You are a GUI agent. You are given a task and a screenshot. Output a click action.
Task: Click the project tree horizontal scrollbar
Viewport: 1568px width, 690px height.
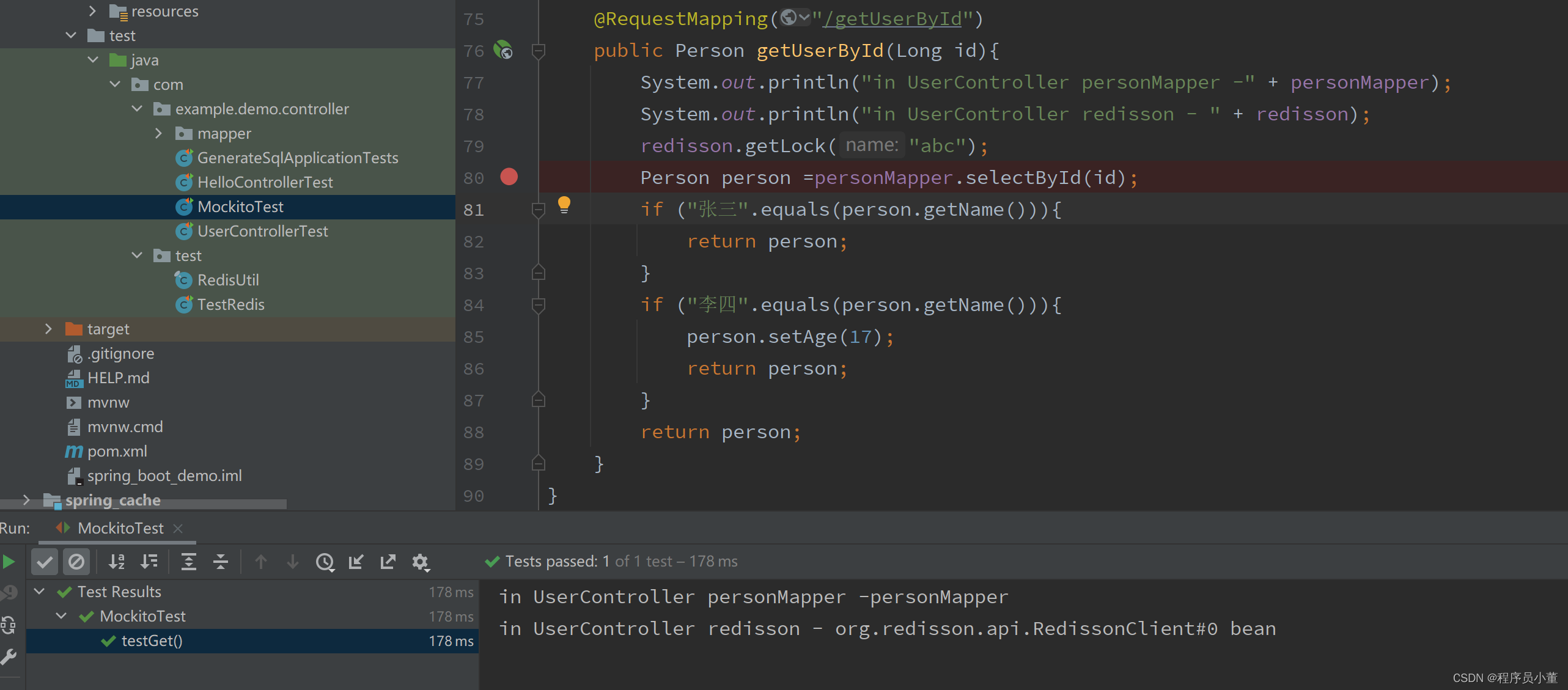click(143, 505)
